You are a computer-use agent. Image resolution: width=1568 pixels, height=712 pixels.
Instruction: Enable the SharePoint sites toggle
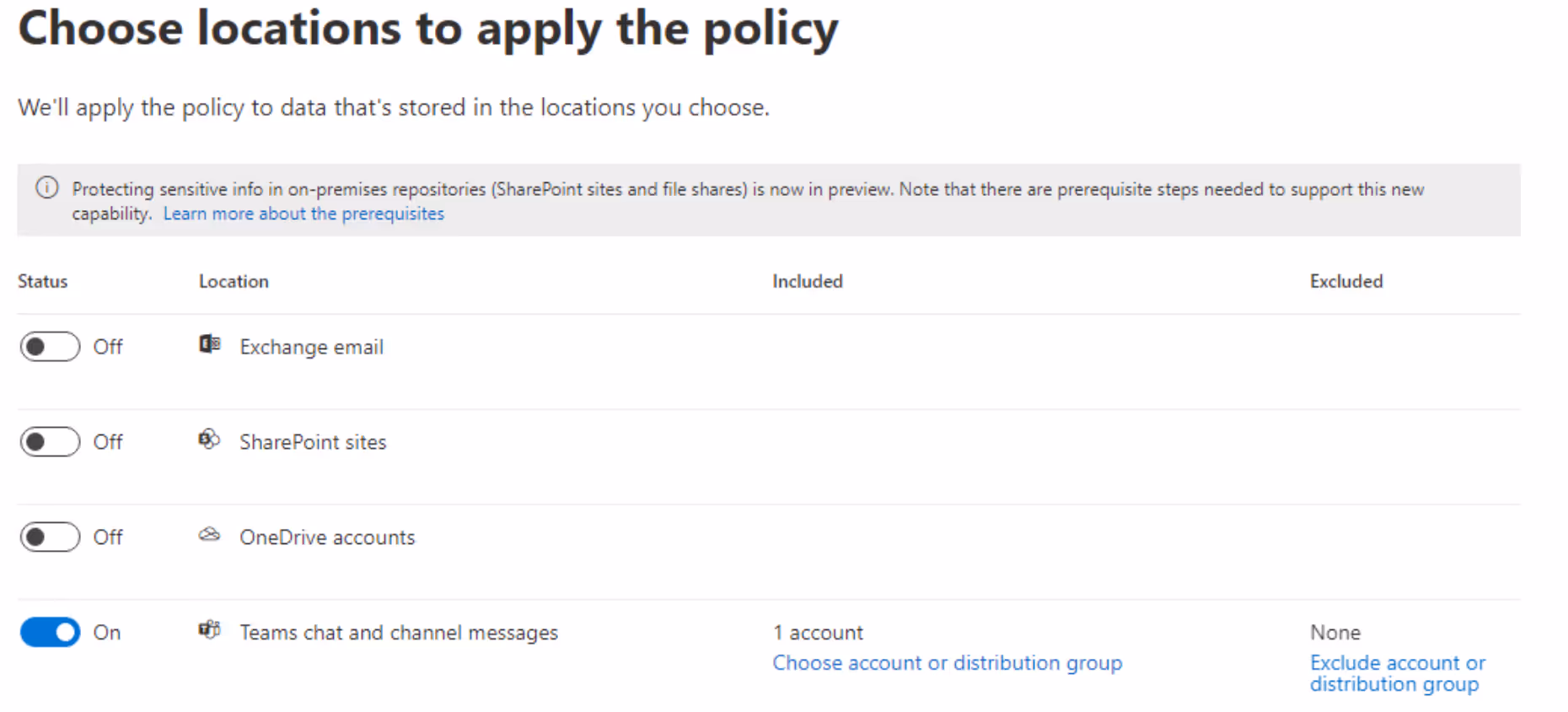(x=51, y=442)
